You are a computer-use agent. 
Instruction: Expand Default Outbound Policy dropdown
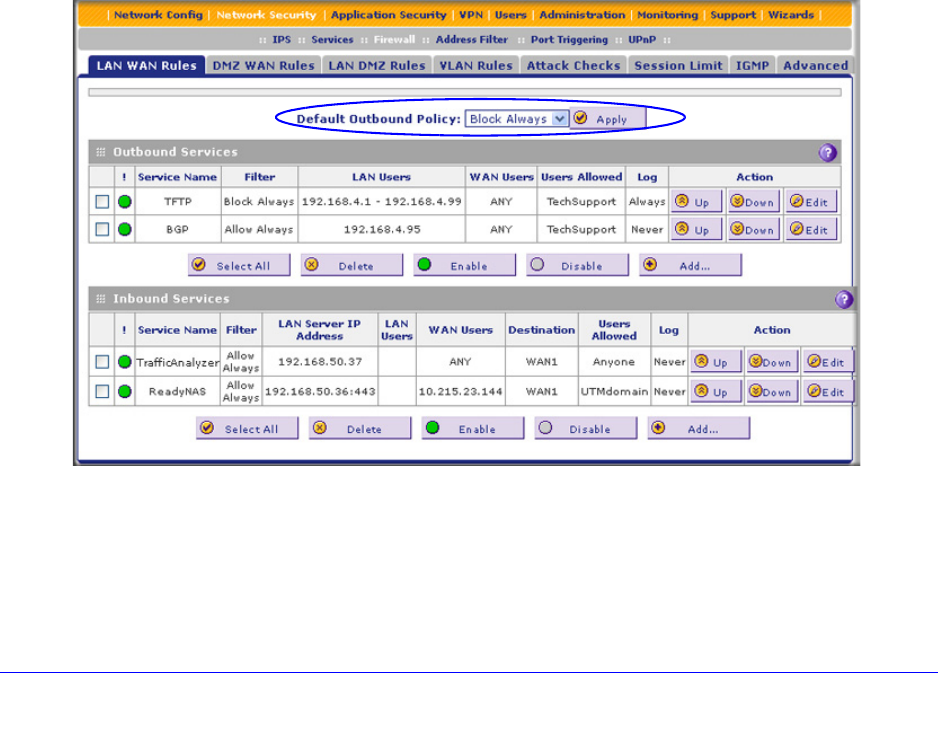click(x=559, y=119)
